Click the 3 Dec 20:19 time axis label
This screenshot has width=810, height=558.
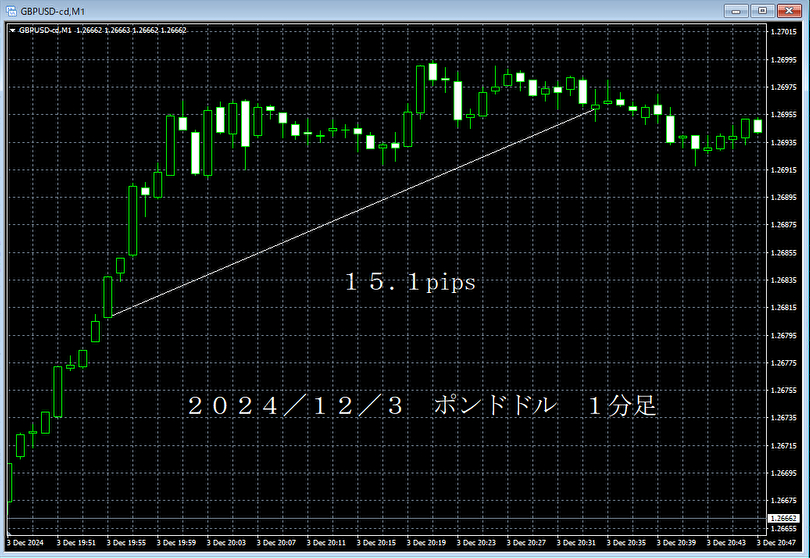(426, 543)
